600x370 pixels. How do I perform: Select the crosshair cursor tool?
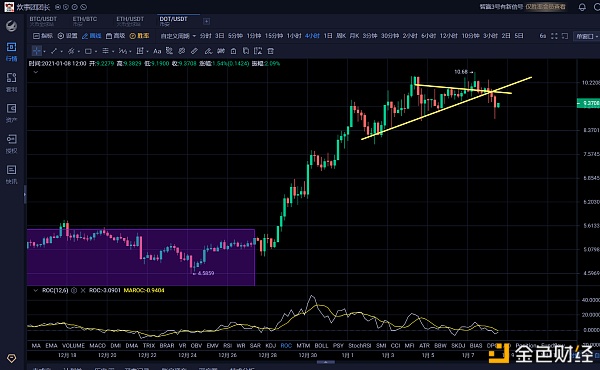(x=37, y=51)
